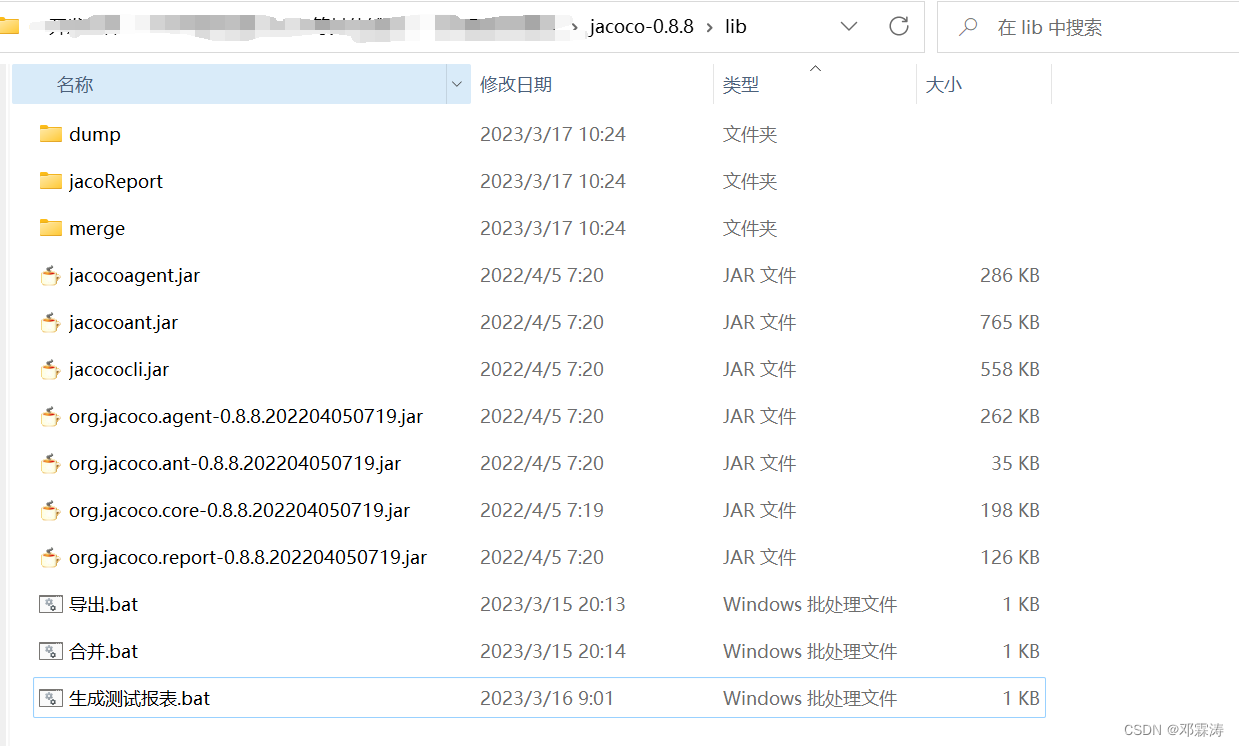The image size is (1239, 746).
Task: Go to jacoco-0.8.8 in breadcrumb
Action: point(641,27)
